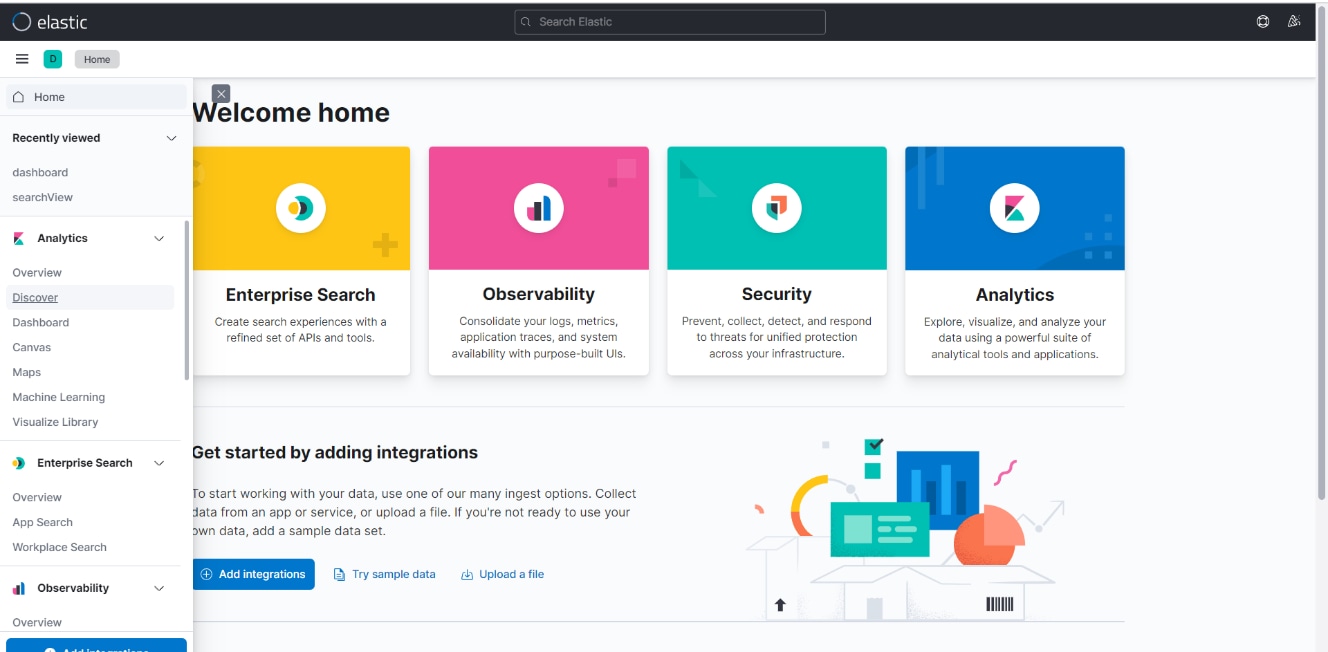Screen dimensions: 1328x652
Task: Click the Recently viewed header label
Action: [56, 138]
